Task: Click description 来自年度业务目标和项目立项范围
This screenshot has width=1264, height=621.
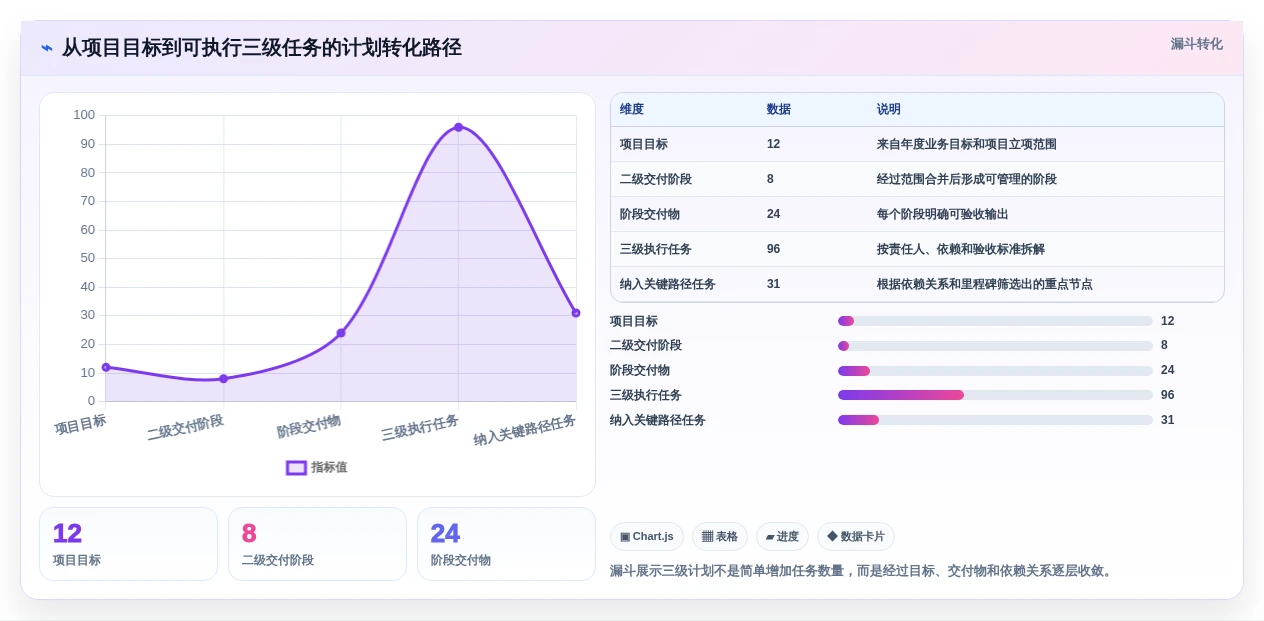Action: tap(967, 144)
